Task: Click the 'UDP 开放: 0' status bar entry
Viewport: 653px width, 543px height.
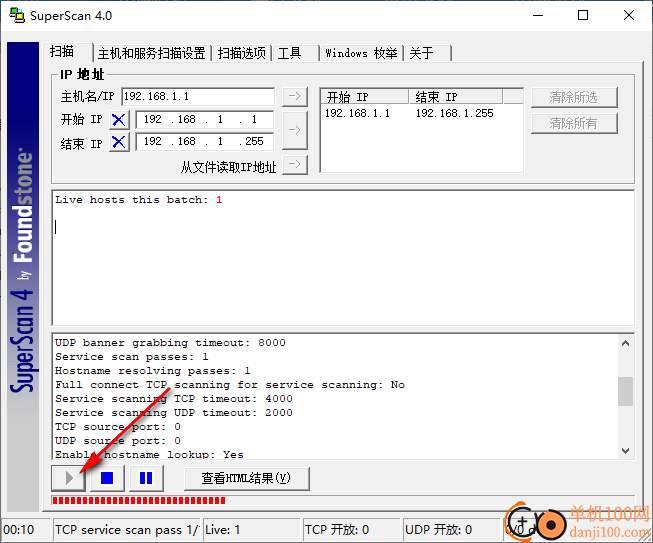Action: (x=451, y=530)
